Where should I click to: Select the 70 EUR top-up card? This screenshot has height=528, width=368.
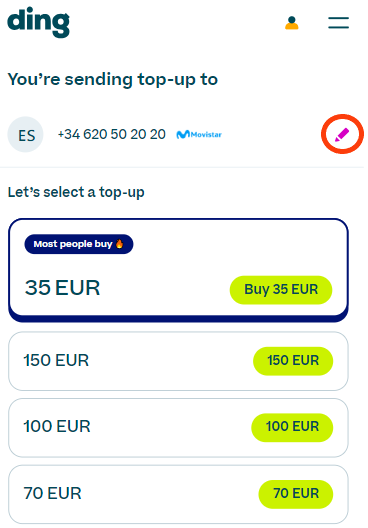[178, 494]
